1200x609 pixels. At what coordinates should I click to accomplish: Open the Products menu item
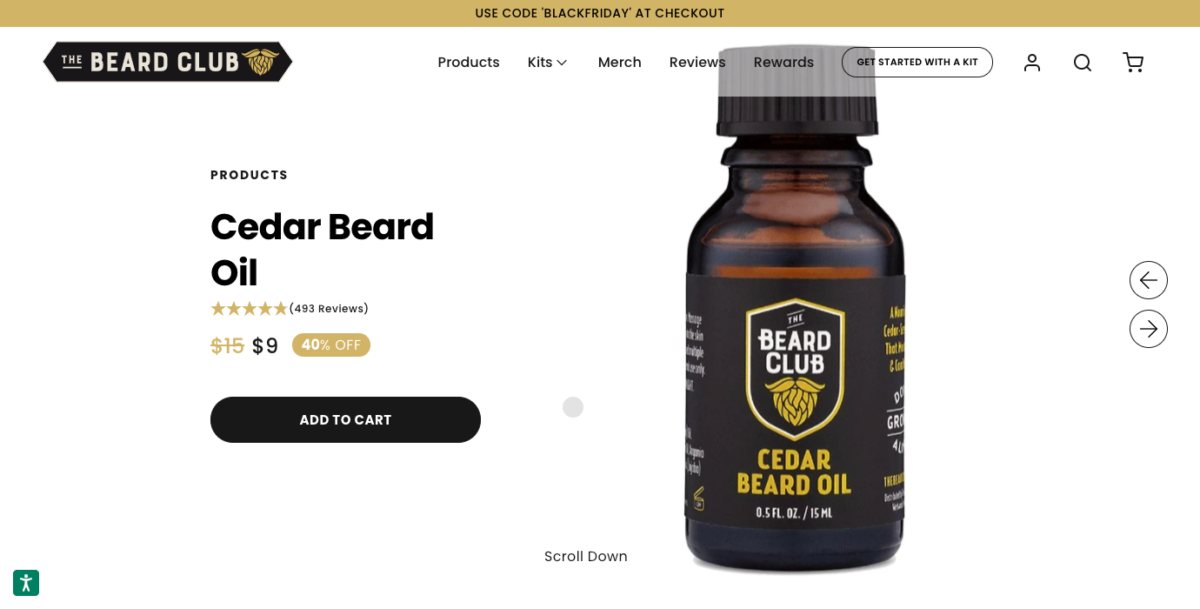point(468,62)
